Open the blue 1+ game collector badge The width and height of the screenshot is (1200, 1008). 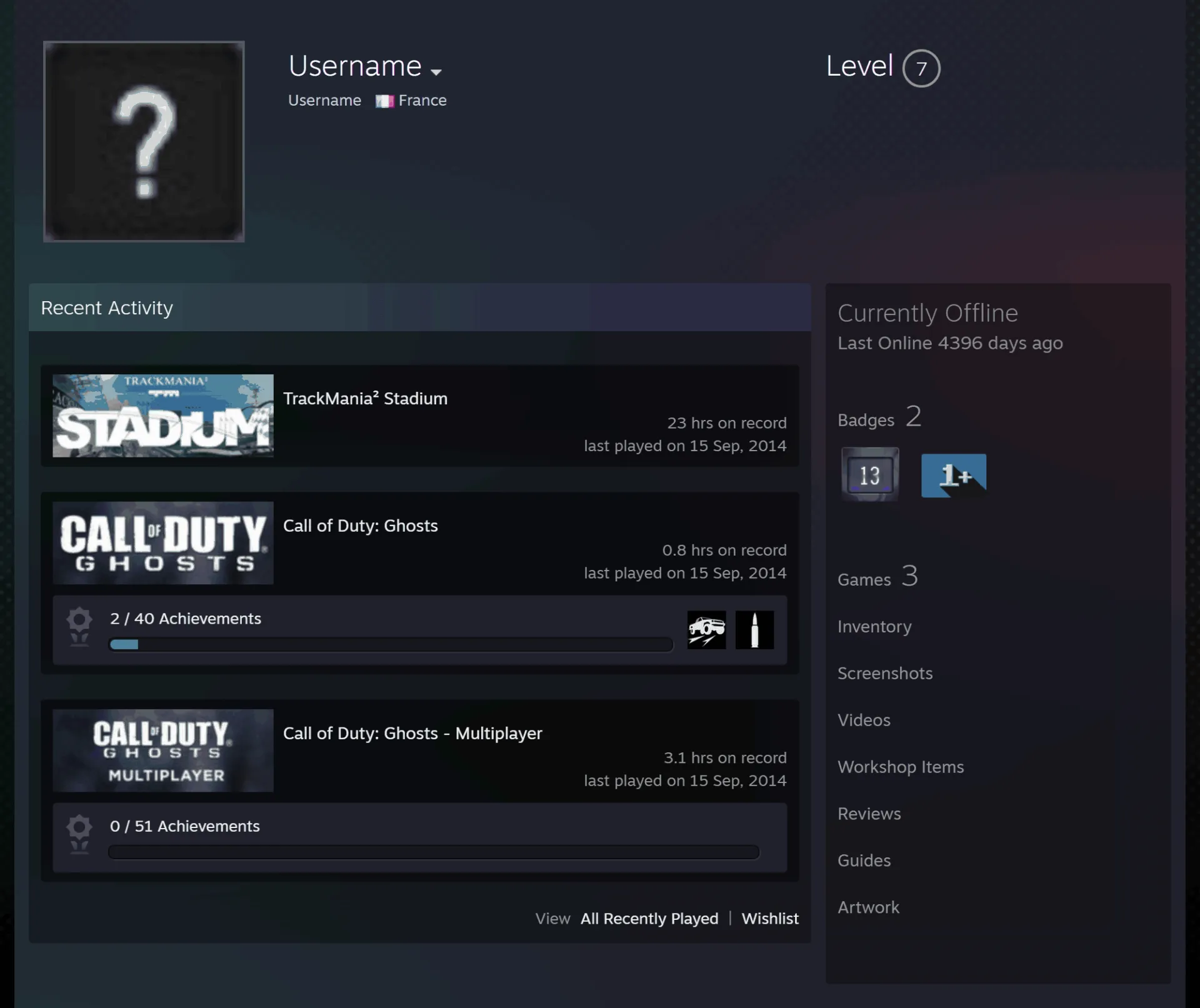[954, 476]
